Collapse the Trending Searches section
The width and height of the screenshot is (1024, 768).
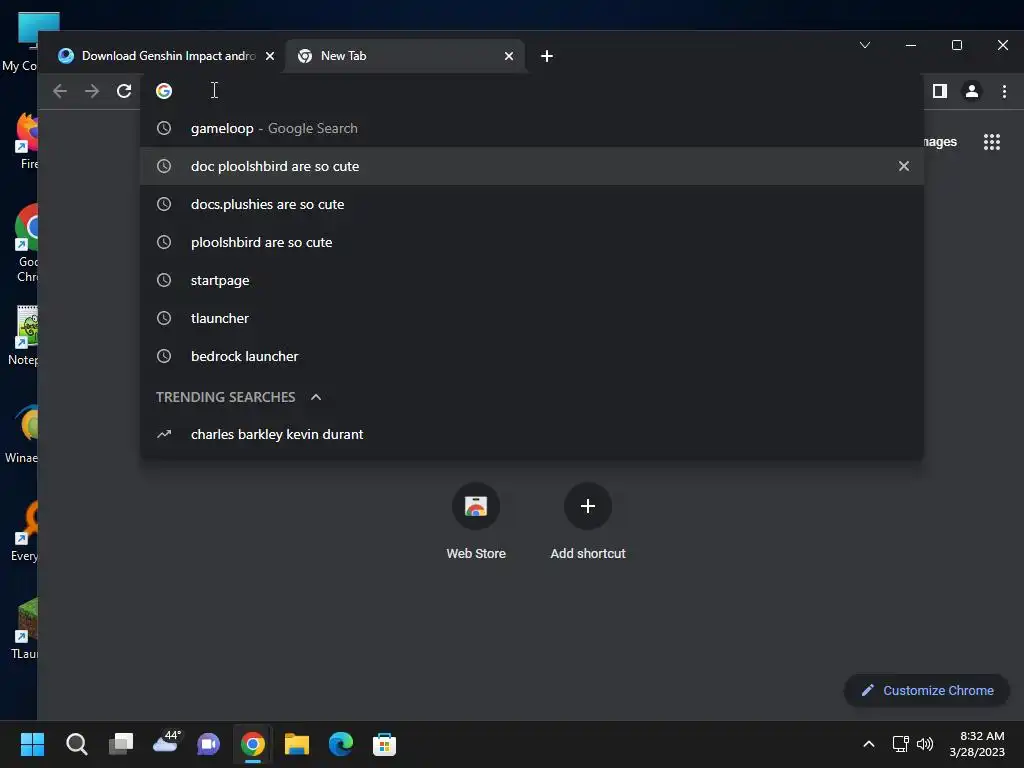click(316, 397)
